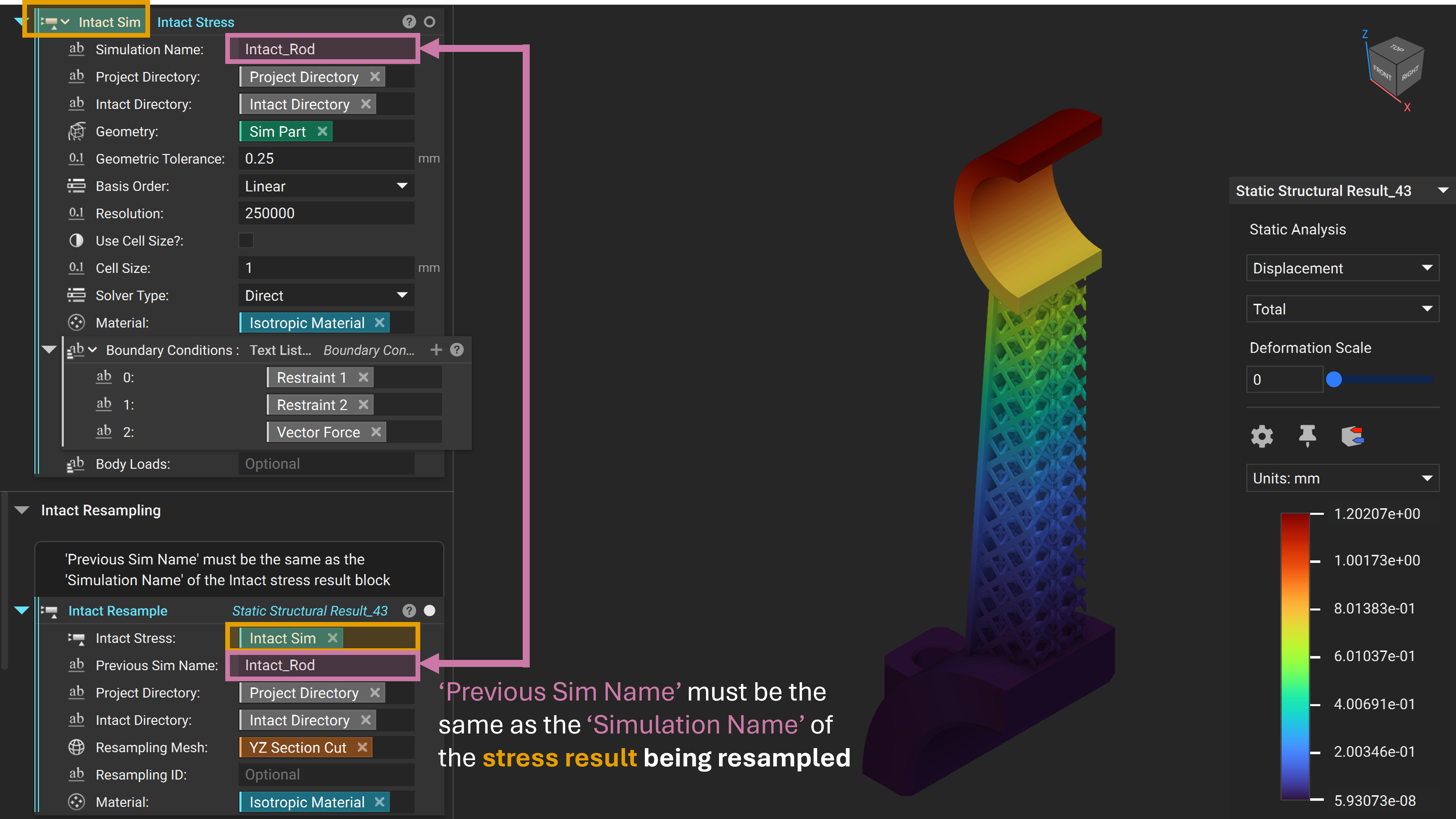The height and width of the screenshot is (819, 1456).
Task: Toggle the Intact Resample block's visibility circle
Action: tap(430, 610)
